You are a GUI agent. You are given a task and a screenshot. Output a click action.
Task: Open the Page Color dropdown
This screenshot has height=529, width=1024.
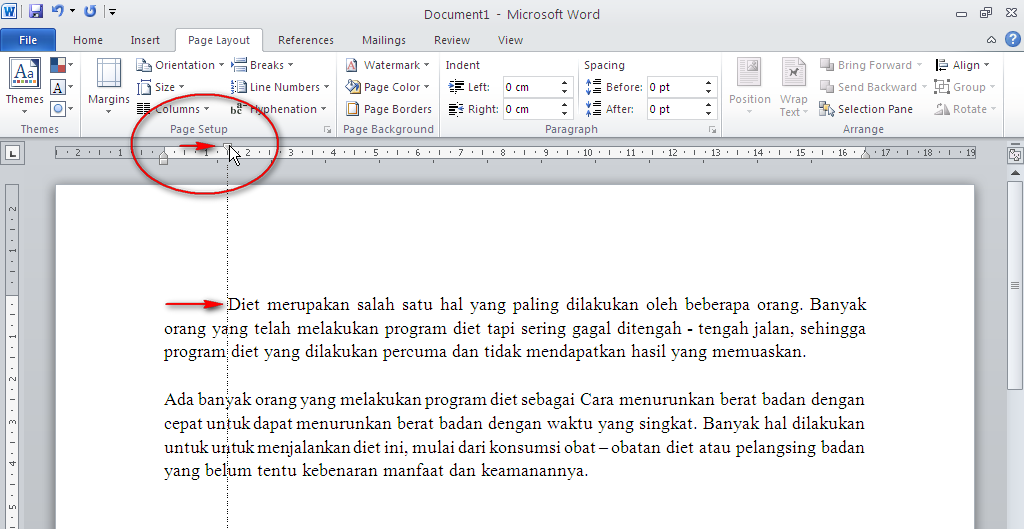point(388,87)
